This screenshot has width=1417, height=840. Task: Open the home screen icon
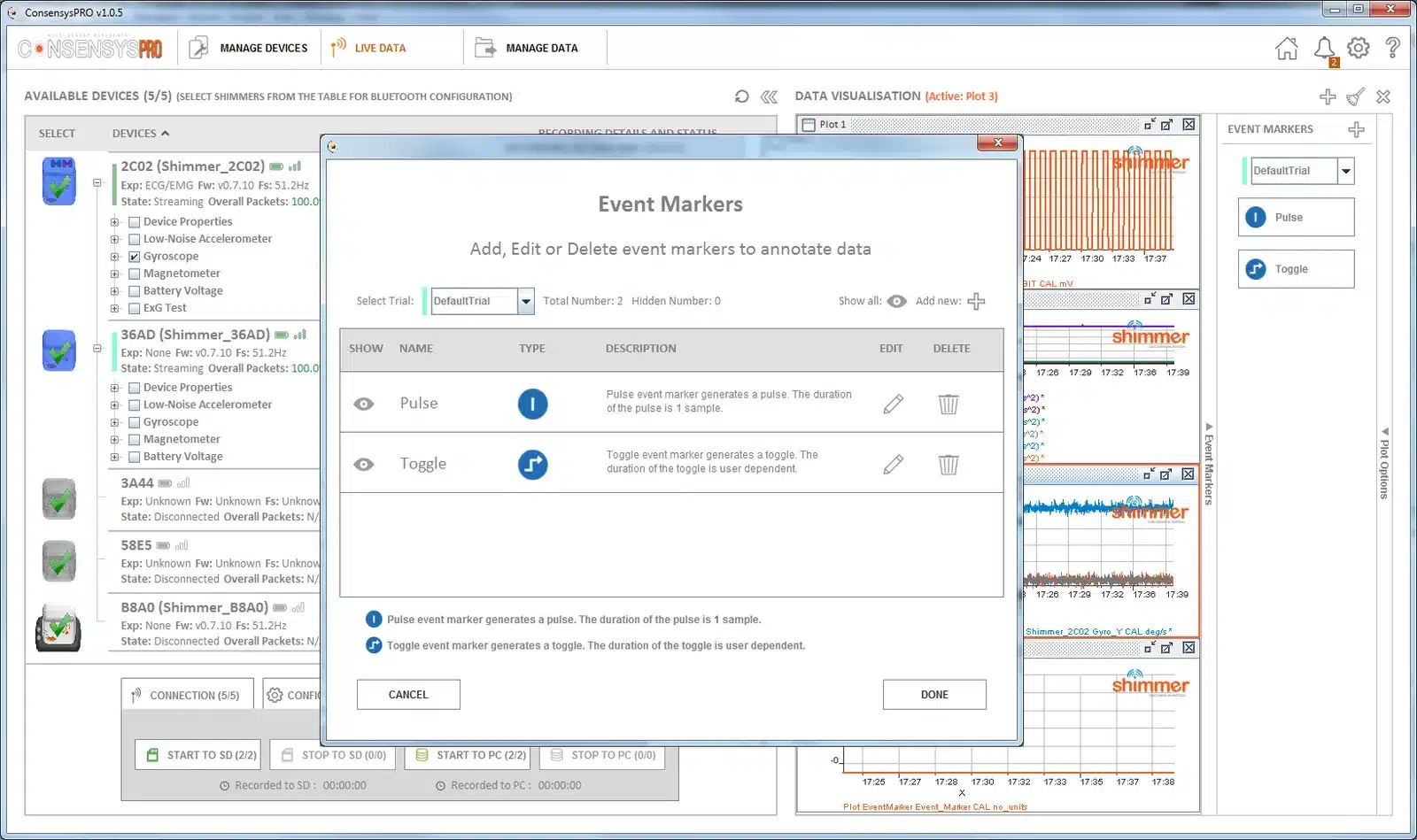coord(1287,48)
